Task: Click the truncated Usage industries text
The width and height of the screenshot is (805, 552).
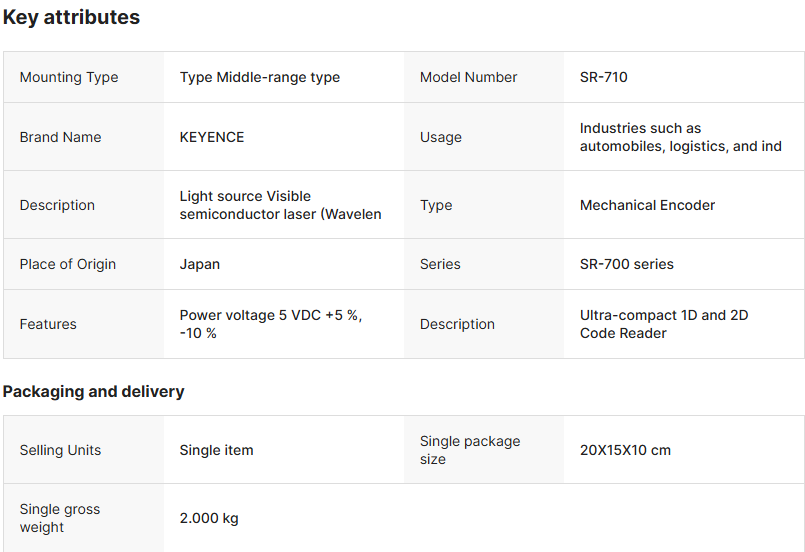Action: (x=680, y=137)
